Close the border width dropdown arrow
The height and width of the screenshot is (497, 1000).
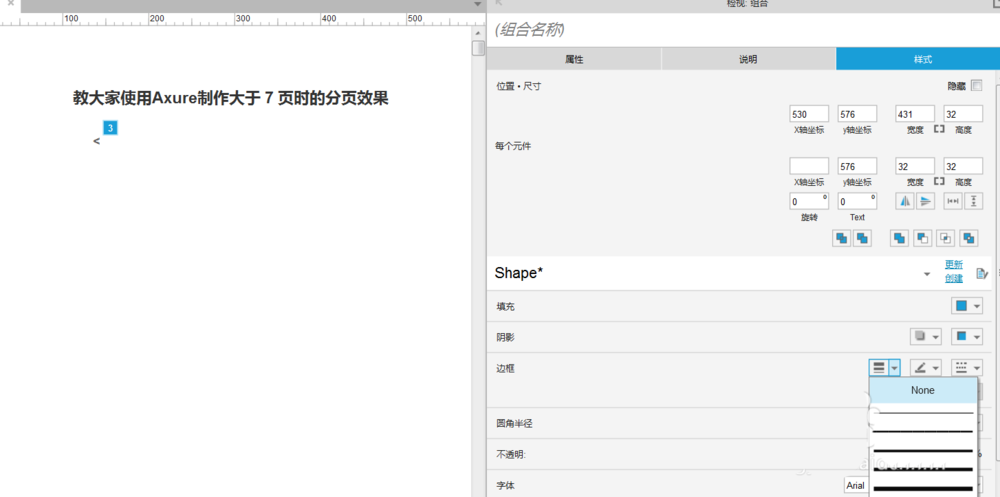point(895,367)
